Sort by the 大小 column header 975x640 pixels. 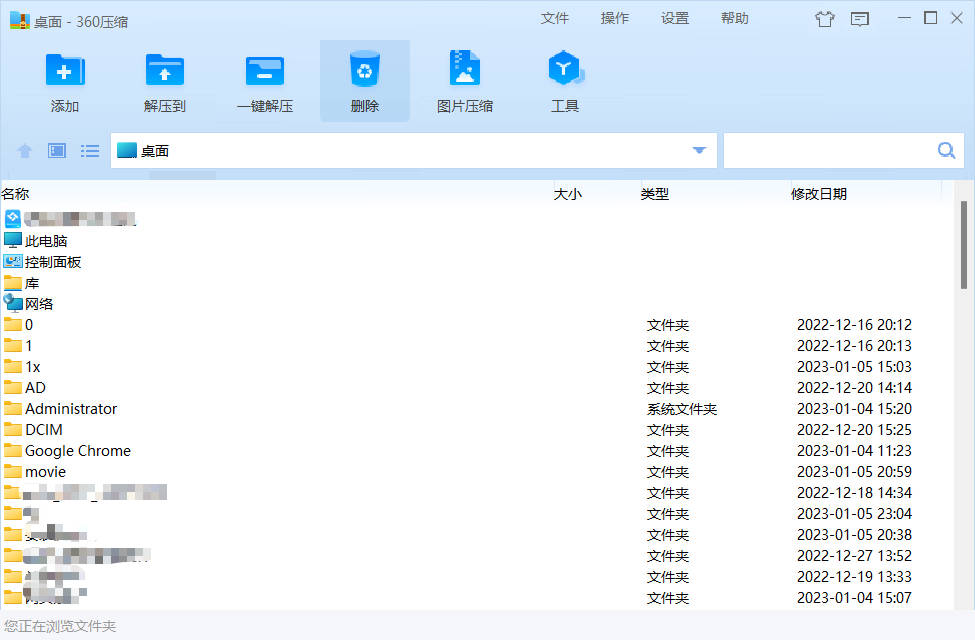click(x=568, y=194)
